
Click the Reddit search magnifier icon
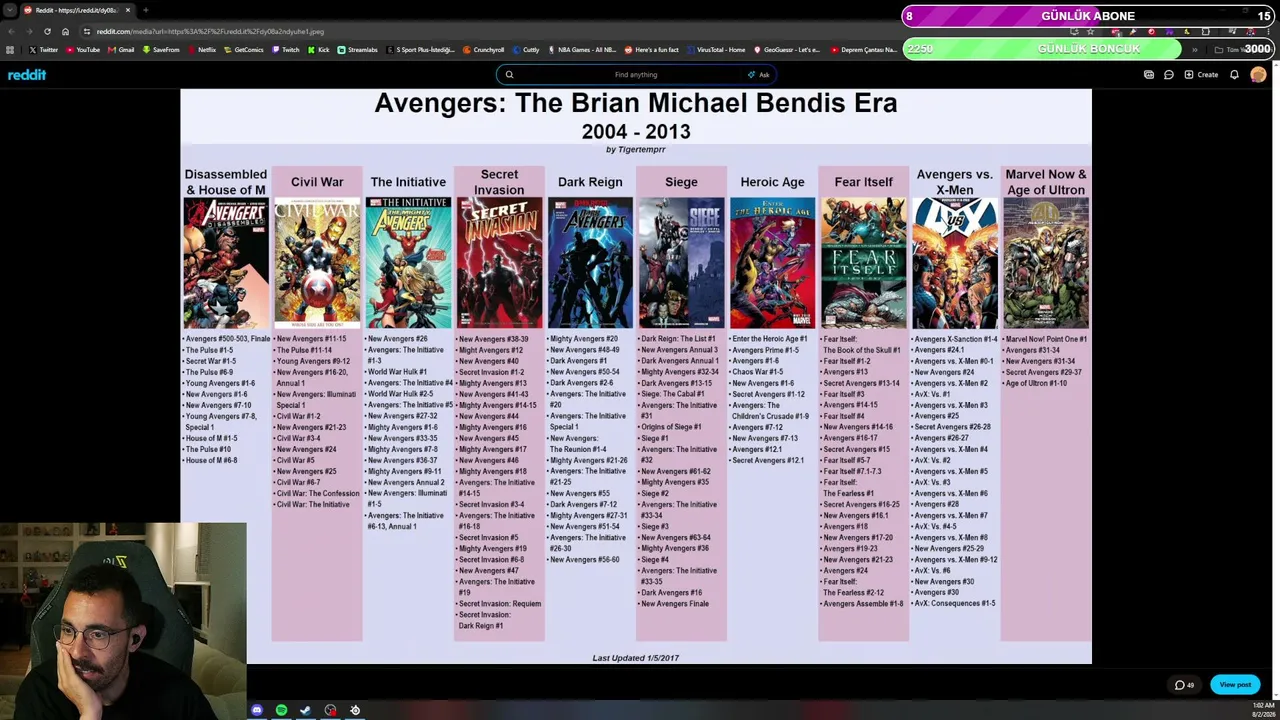point(509,75)
